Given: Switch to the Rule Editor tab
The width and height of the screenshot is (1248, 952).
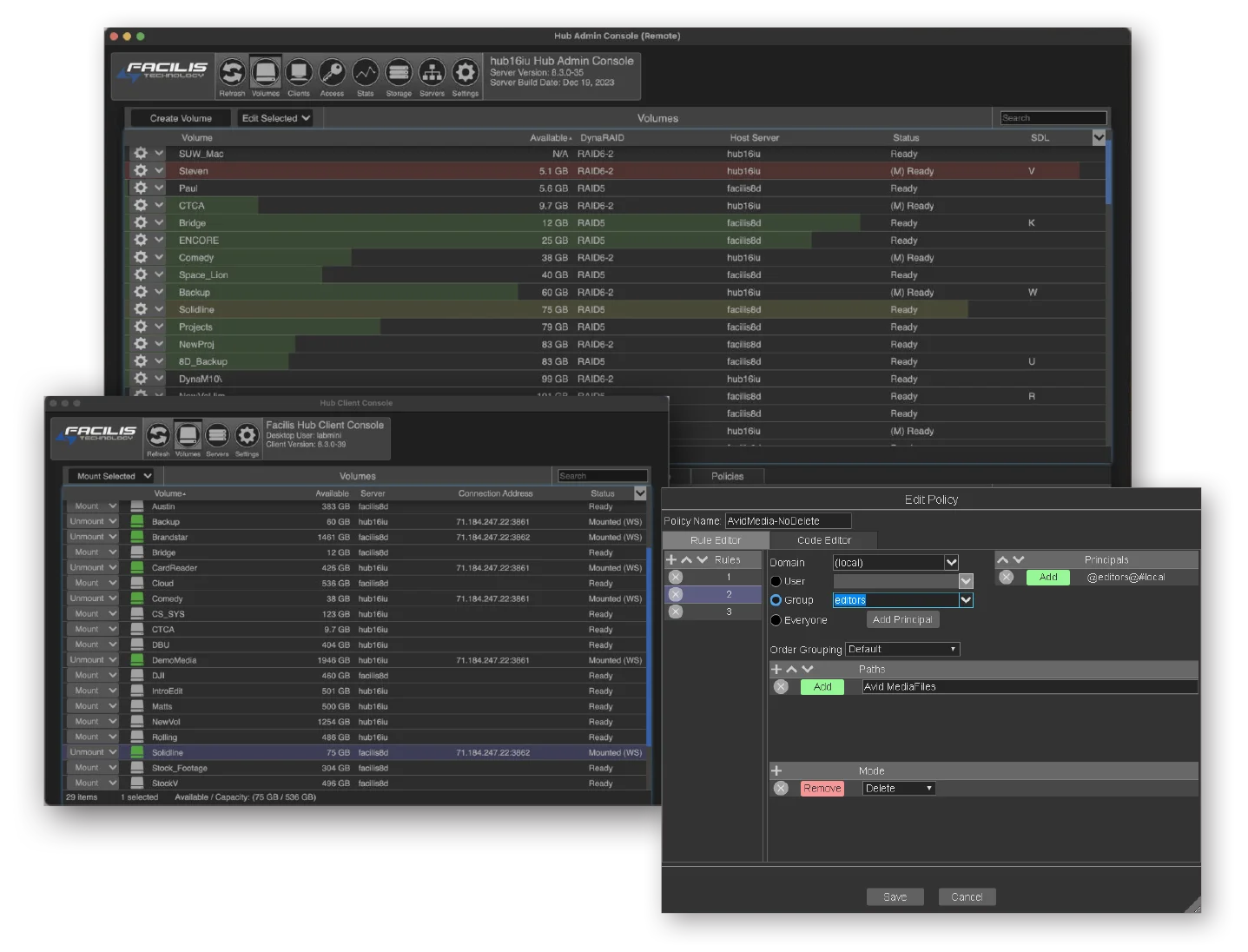Looking at the screenshot, I should (x=716, y=540).
